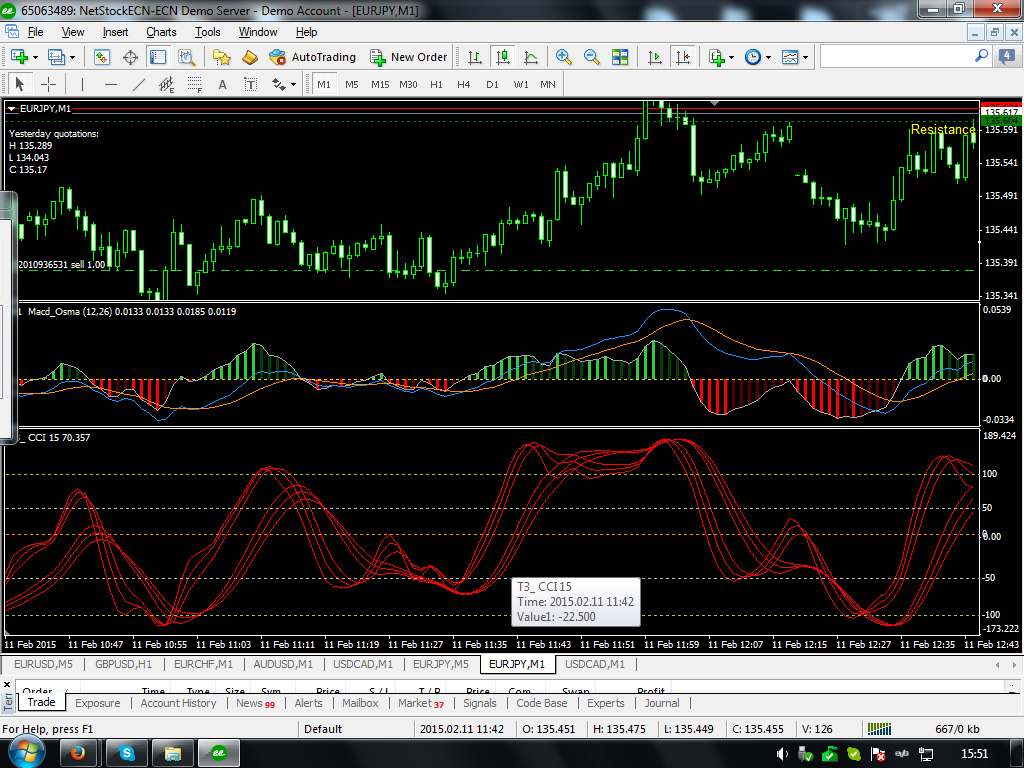Viewport: 1024px width, 768px height.
Task: Switch chart display to line chart
Action: [x=531, y=57]
